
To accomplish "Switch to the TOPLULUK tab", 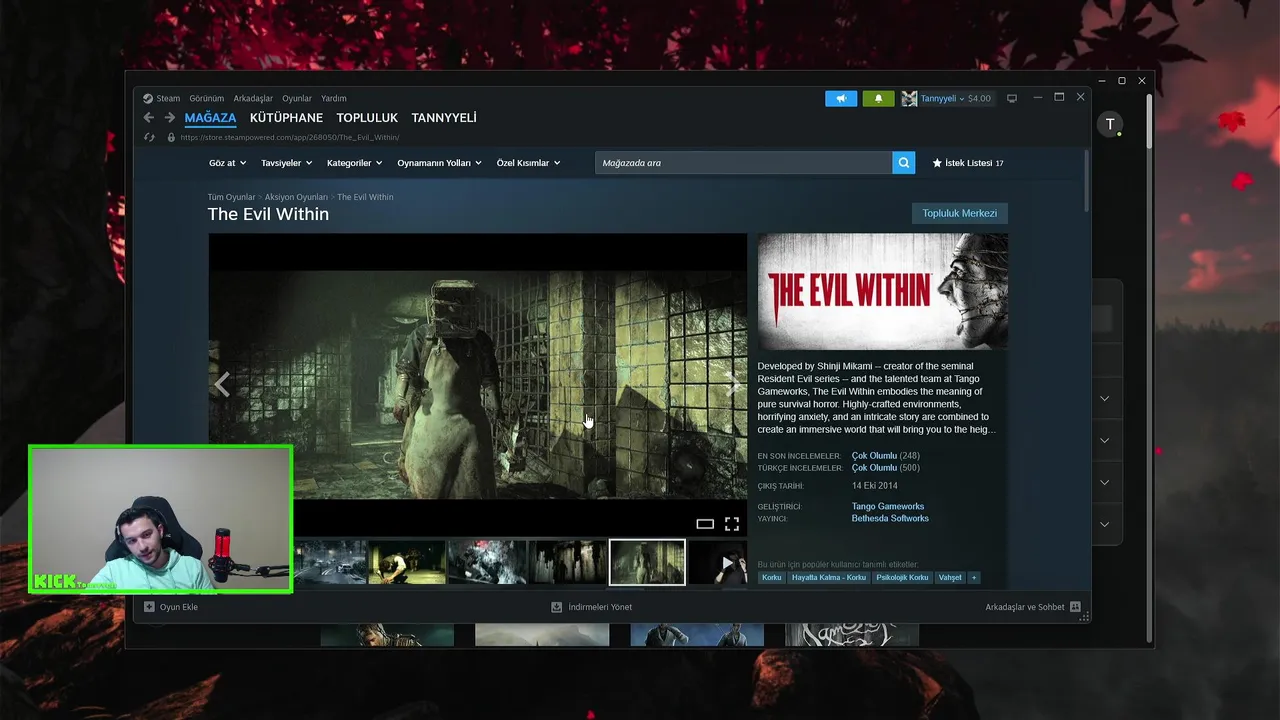I will tap(367, 118).
